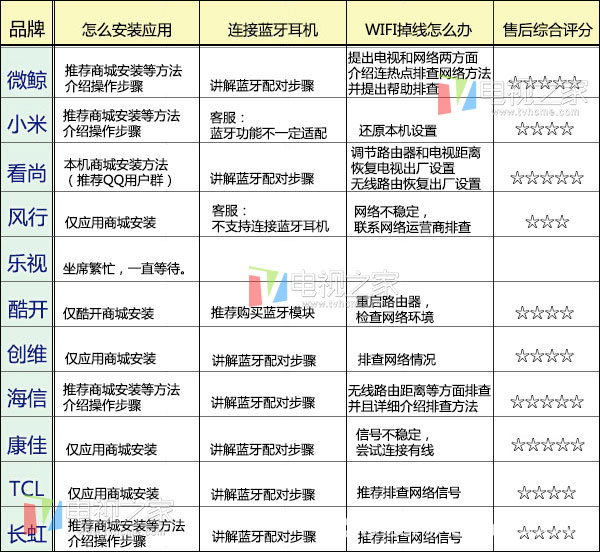Click 创维 row's four-star rating
600x552 pixels.
point(544,356)
